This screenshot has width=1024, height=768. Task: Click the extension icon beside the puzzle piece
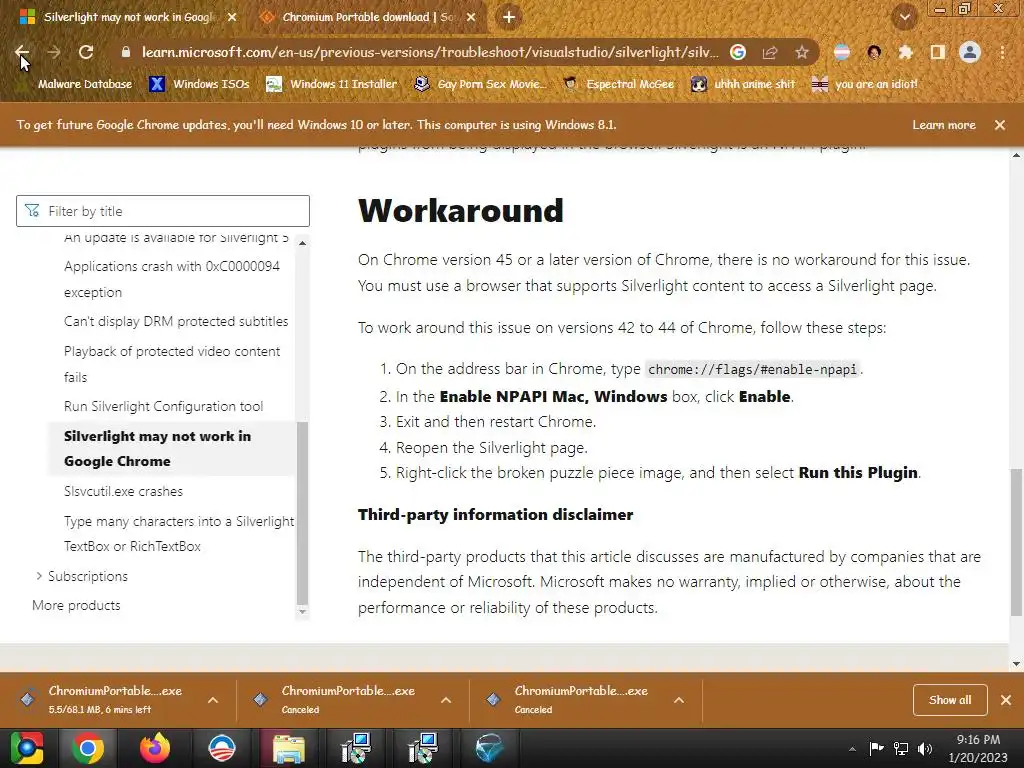874,52
